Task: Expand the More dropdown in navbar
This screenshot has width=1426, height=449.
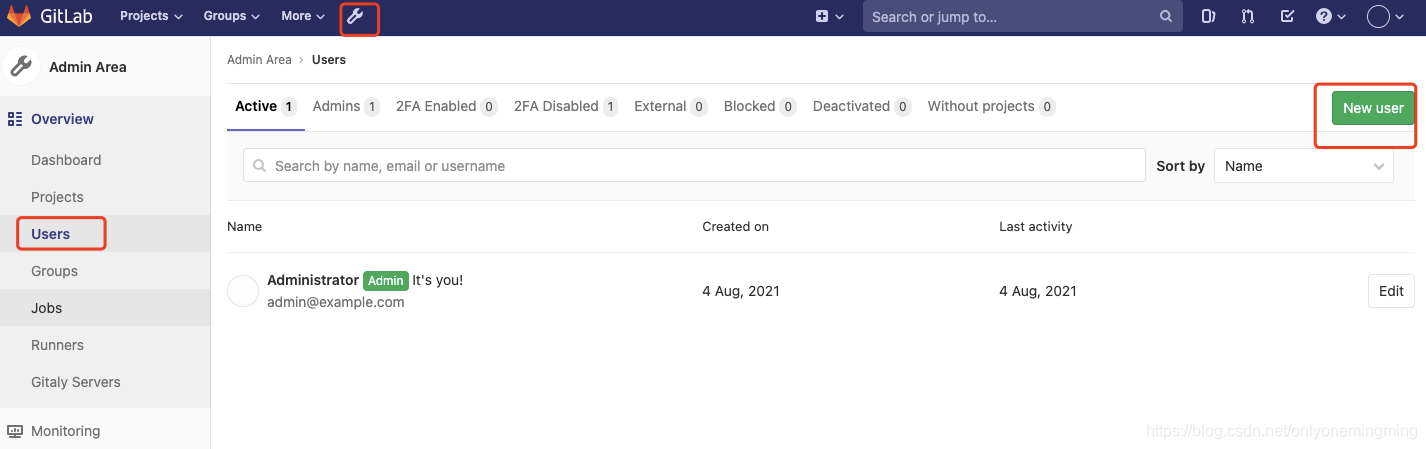Action: pos(303,16)
